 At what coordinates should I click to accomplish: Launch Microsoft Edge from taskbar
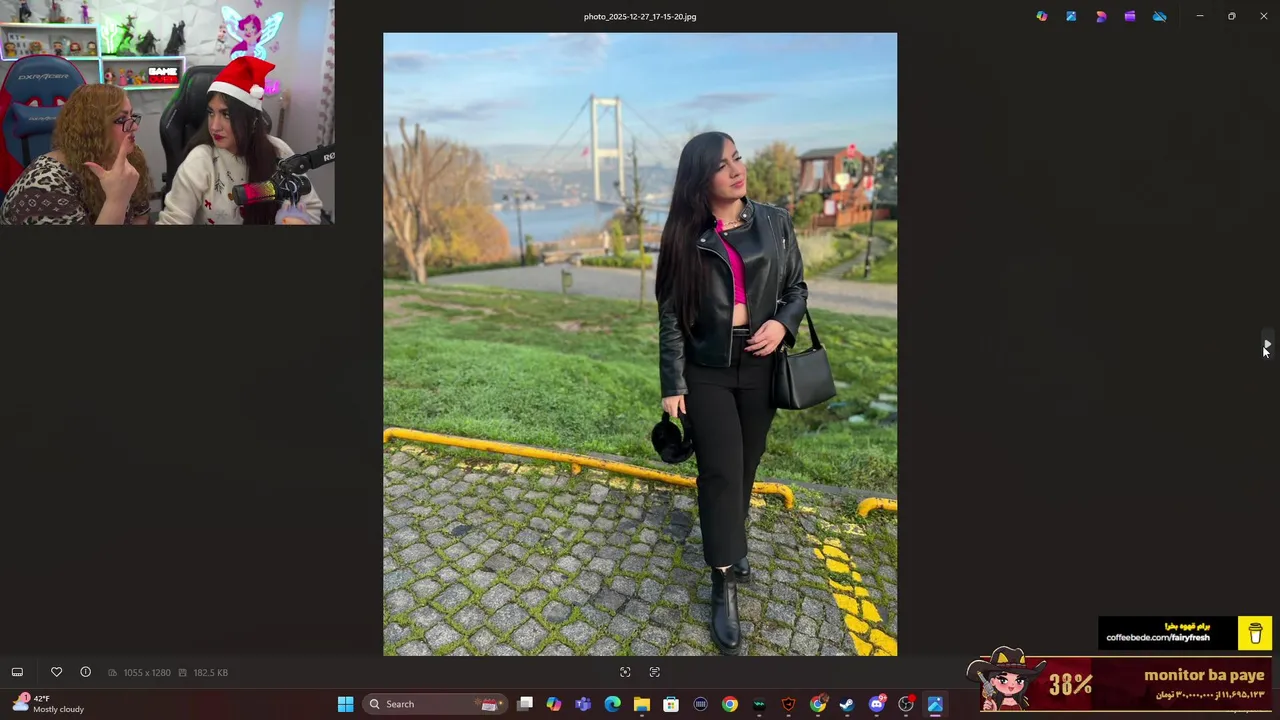(612, 704)
